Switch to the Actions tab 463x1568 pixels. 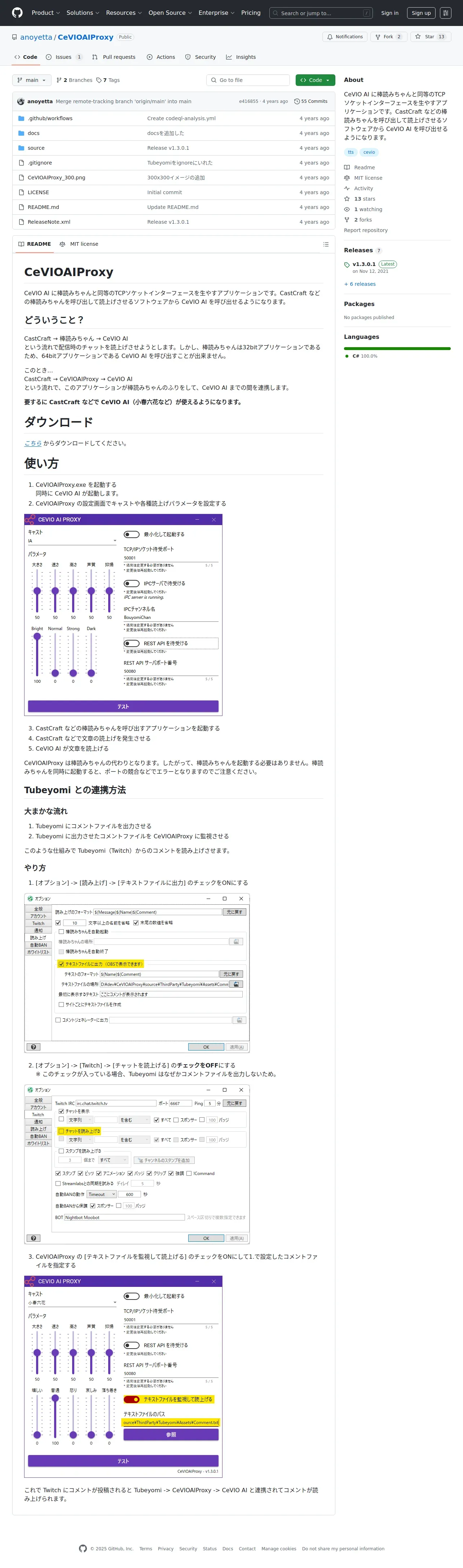click(x=160, y=57)
